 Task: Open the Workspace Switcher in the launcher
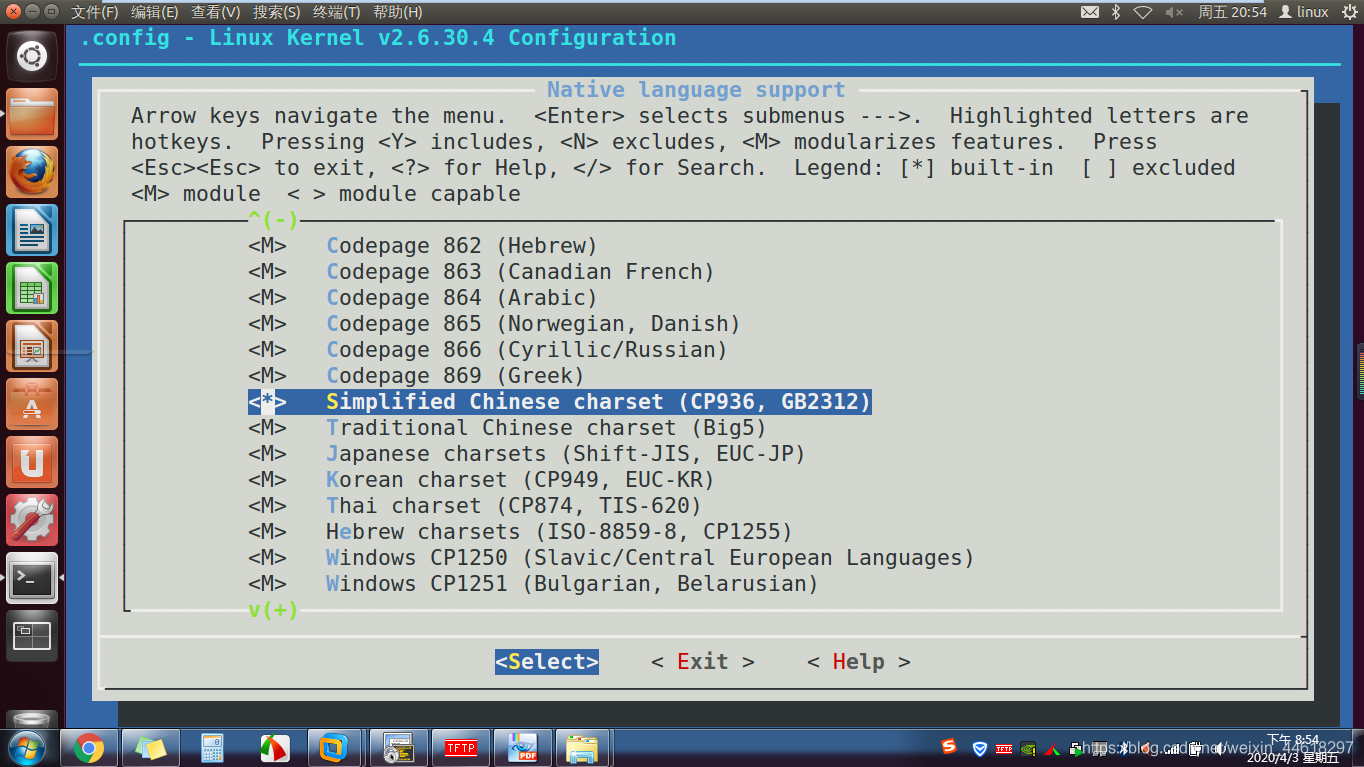coord(32,636)
